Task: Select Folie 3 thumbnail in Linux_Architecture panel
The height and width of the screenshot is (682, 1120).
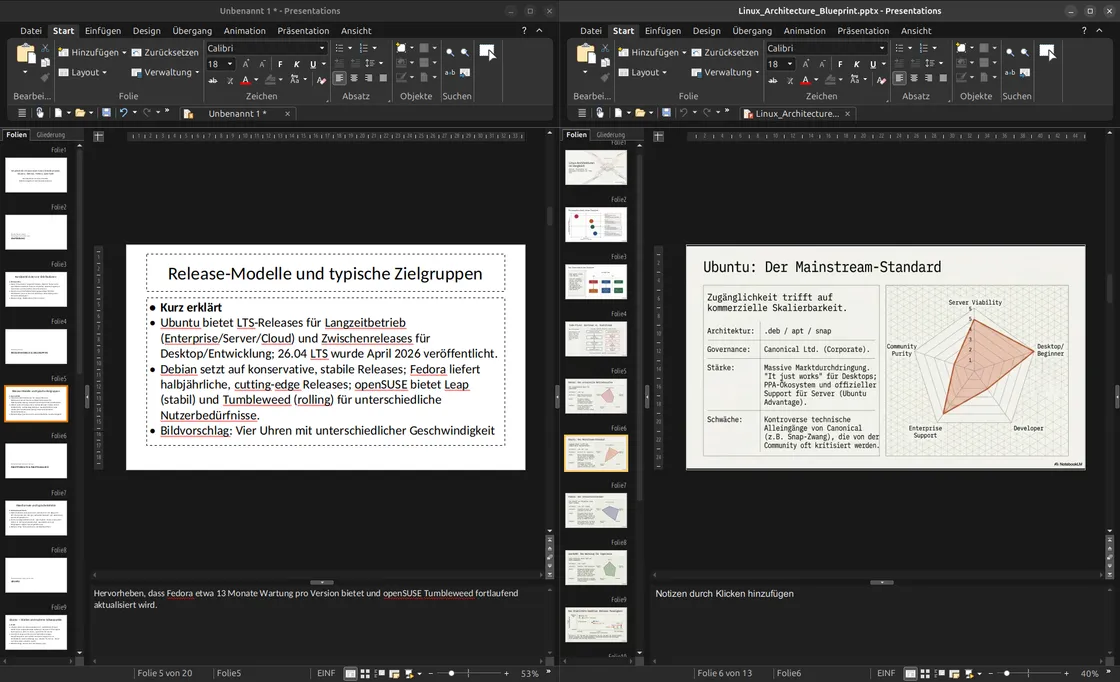Action: tap(596, 281)
